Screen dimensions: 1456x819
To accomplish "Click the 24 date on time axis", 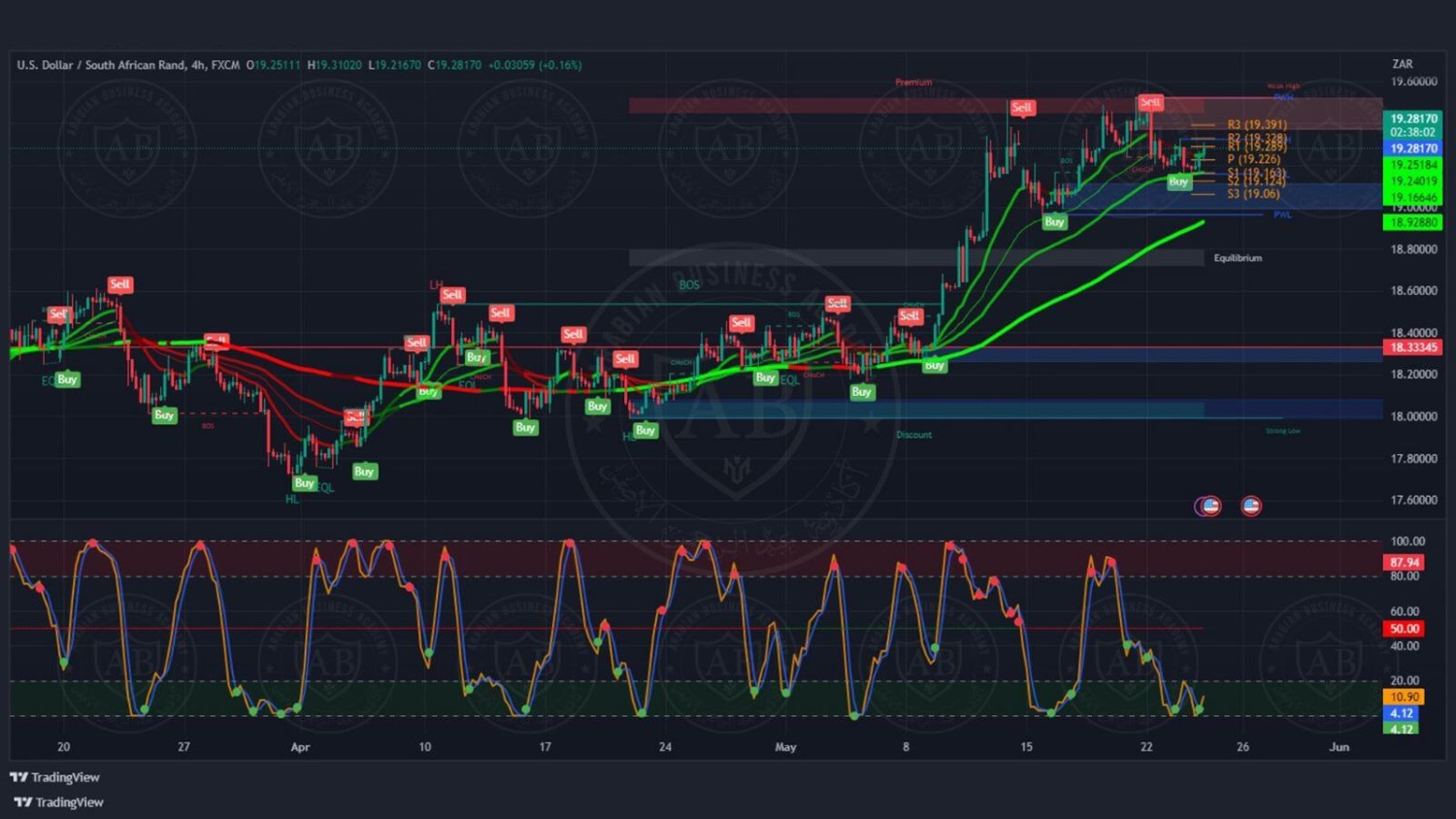I will point(665,747).
